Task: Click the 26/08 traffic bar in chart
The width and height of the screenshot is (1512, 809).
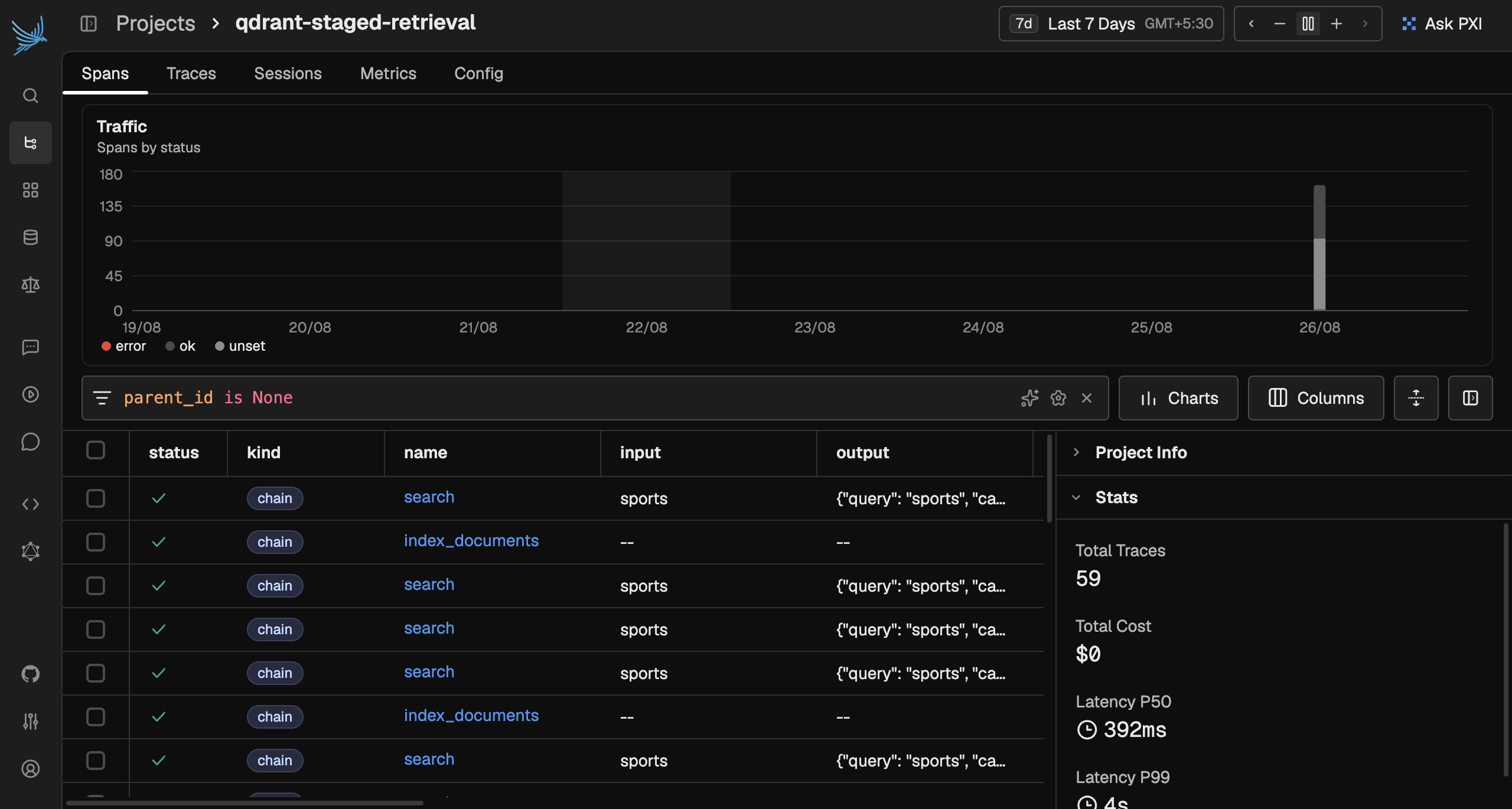Action: pos(1319,248)
